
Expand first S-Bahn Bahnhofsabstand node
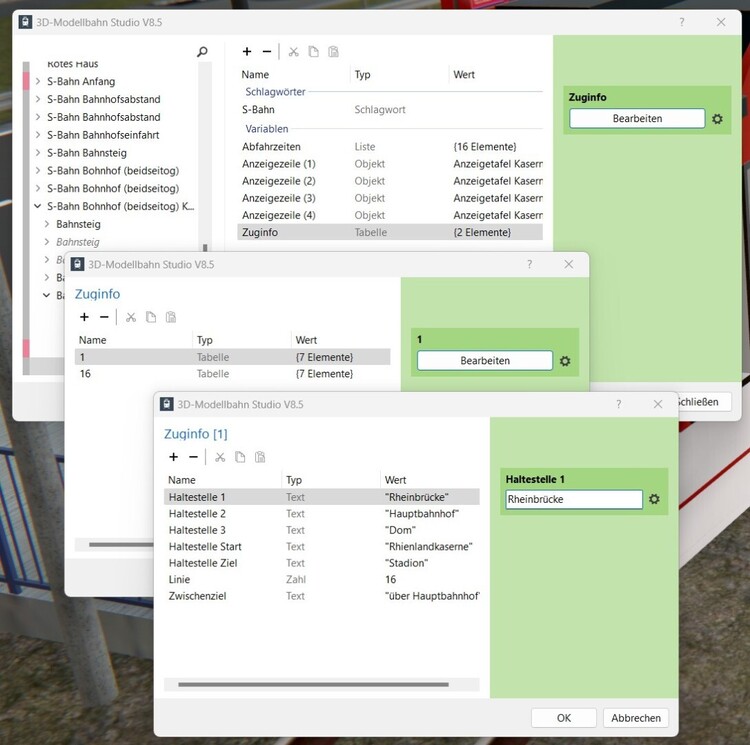[x=38, y=99]
